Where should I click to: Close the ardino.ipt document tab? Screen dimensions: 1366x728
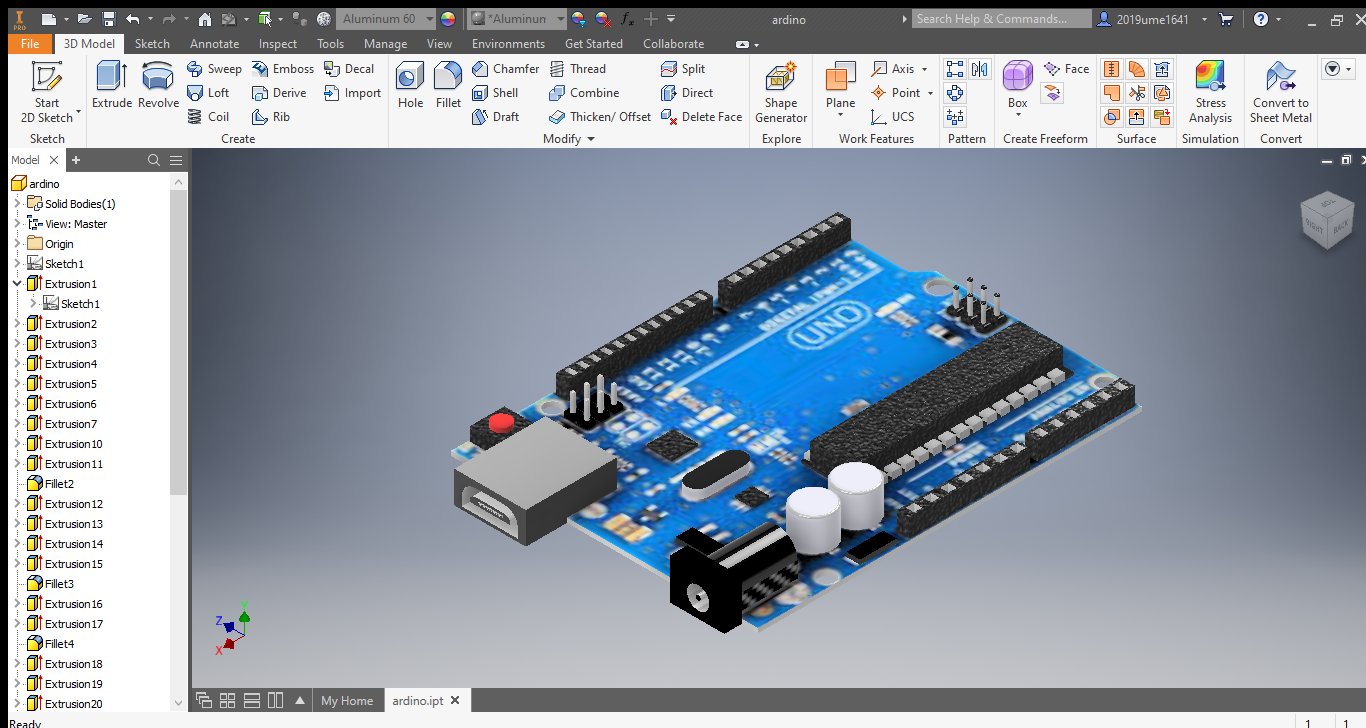tap(455, 701)
